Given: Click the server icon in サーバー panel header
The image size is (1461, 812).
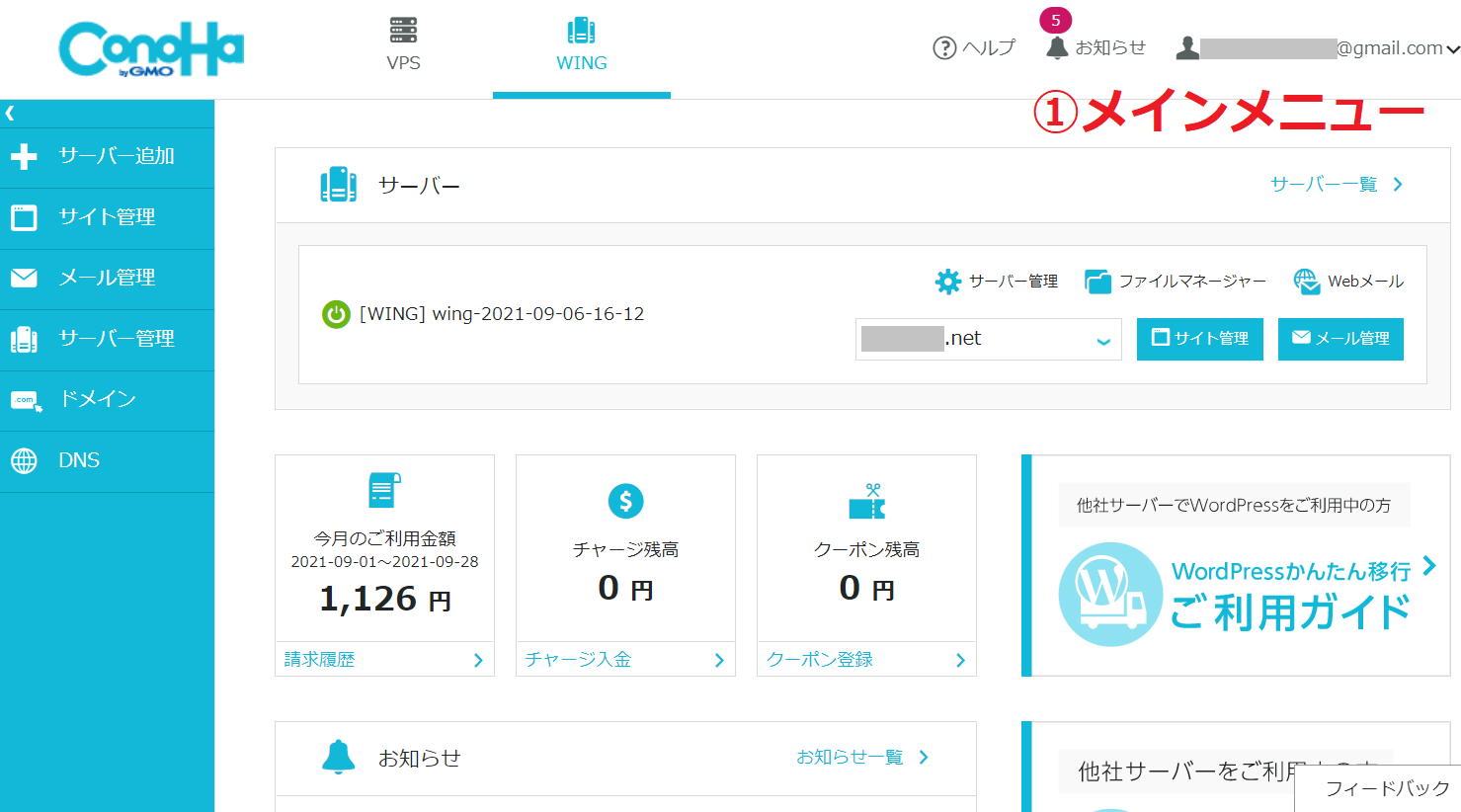Looking at the screenshot, I should (338, 185).
